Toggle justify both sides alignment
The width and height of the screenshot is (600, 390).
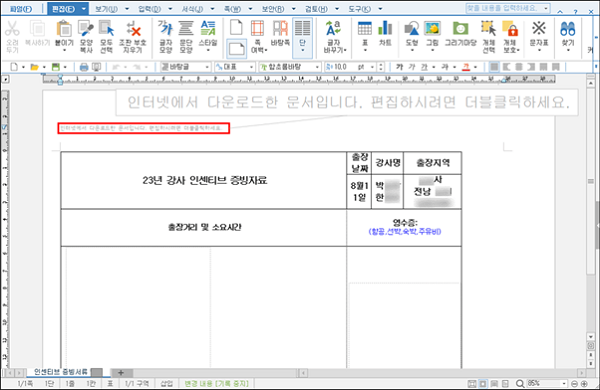(494, 67)
